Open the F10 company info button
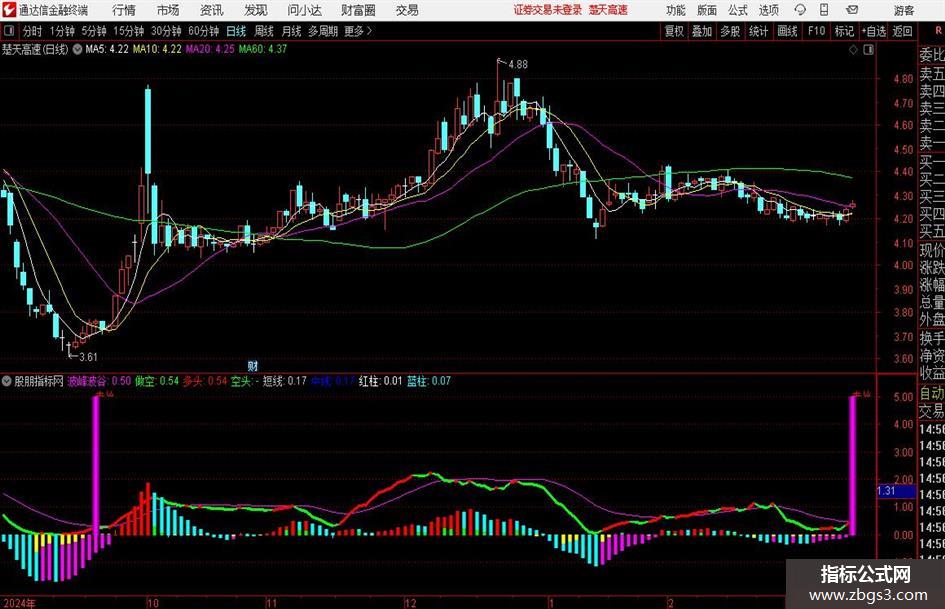 [817, 31]
